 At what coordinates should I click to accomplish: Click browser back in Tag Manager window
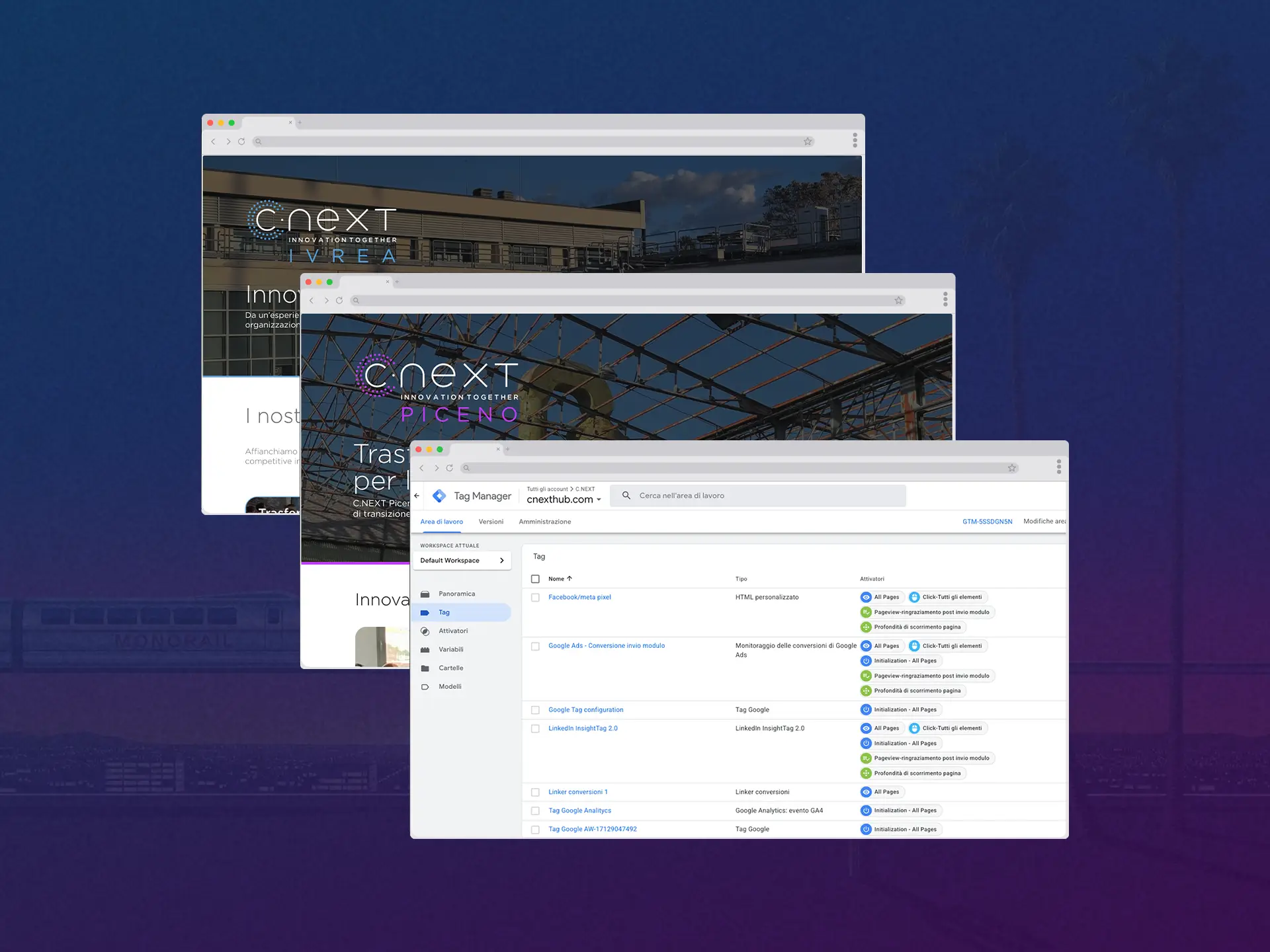coord(421,468)
